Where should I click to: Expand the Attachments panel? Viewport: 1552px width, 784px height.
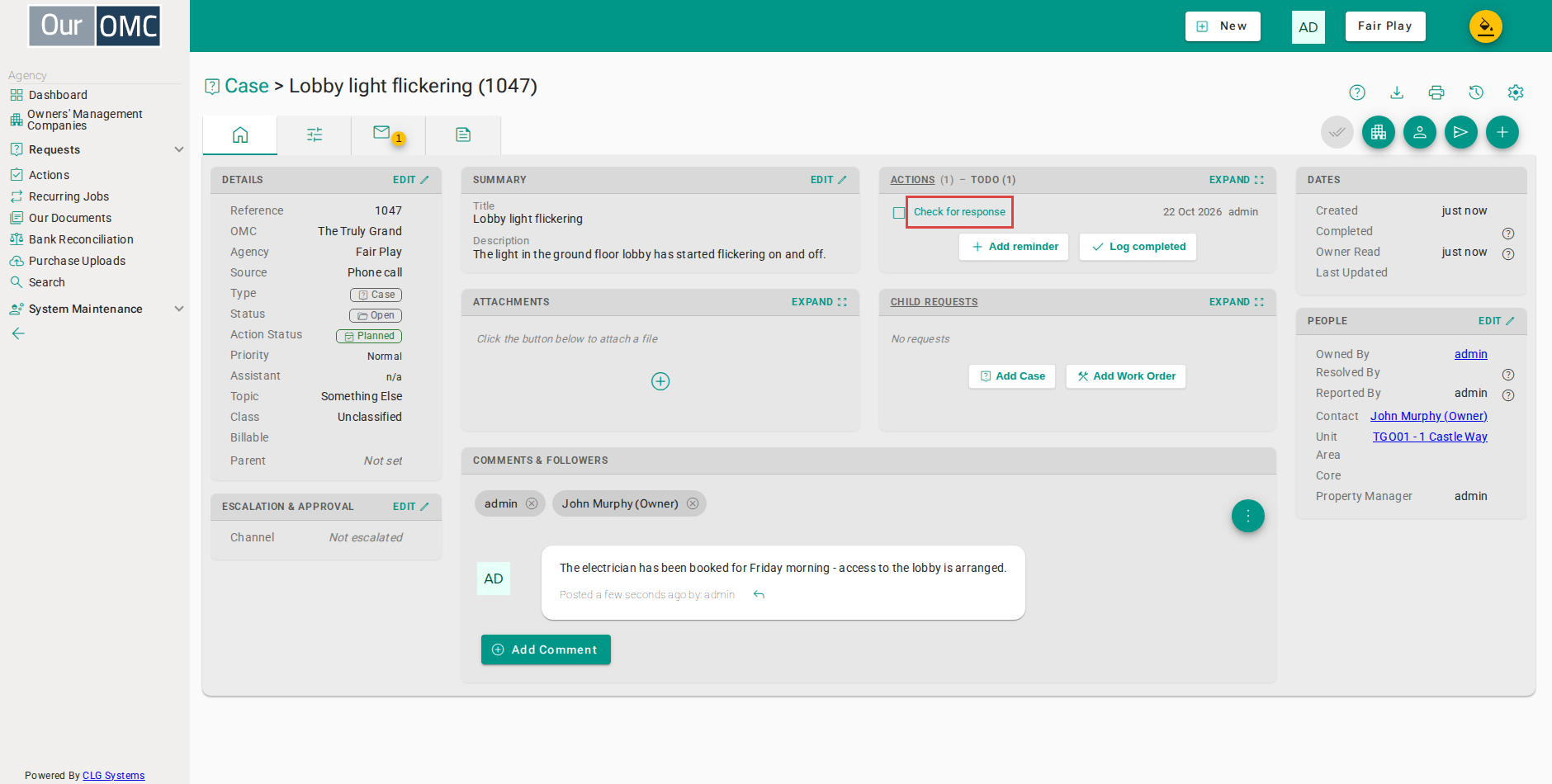tap(819, 302)
